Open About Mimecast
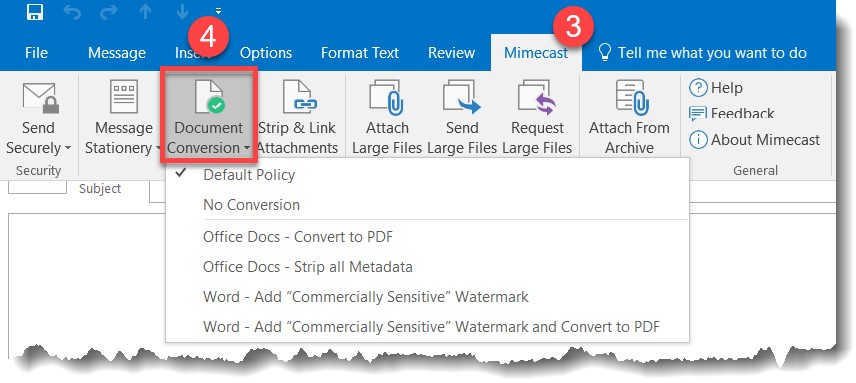This screenshot has height=383, width=856. (754, 140)
